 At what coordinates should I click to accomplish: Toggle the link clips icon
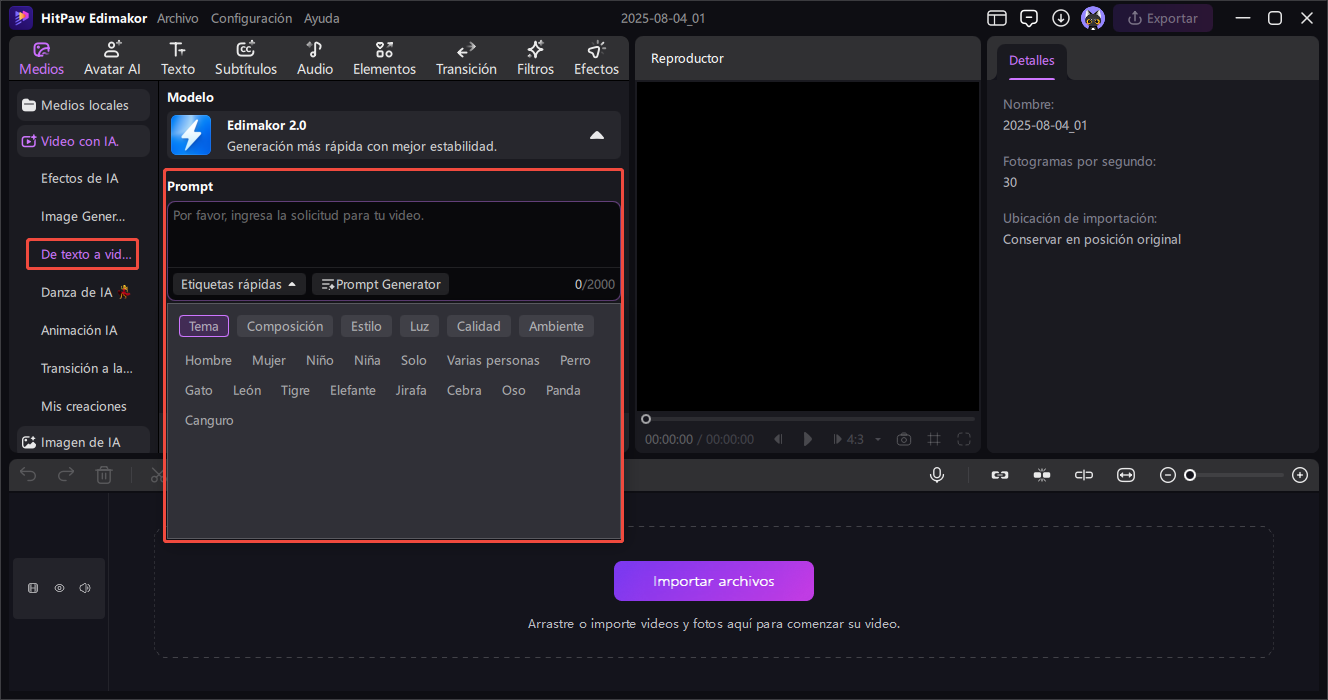pyautogui.click(x=999, y=475)
